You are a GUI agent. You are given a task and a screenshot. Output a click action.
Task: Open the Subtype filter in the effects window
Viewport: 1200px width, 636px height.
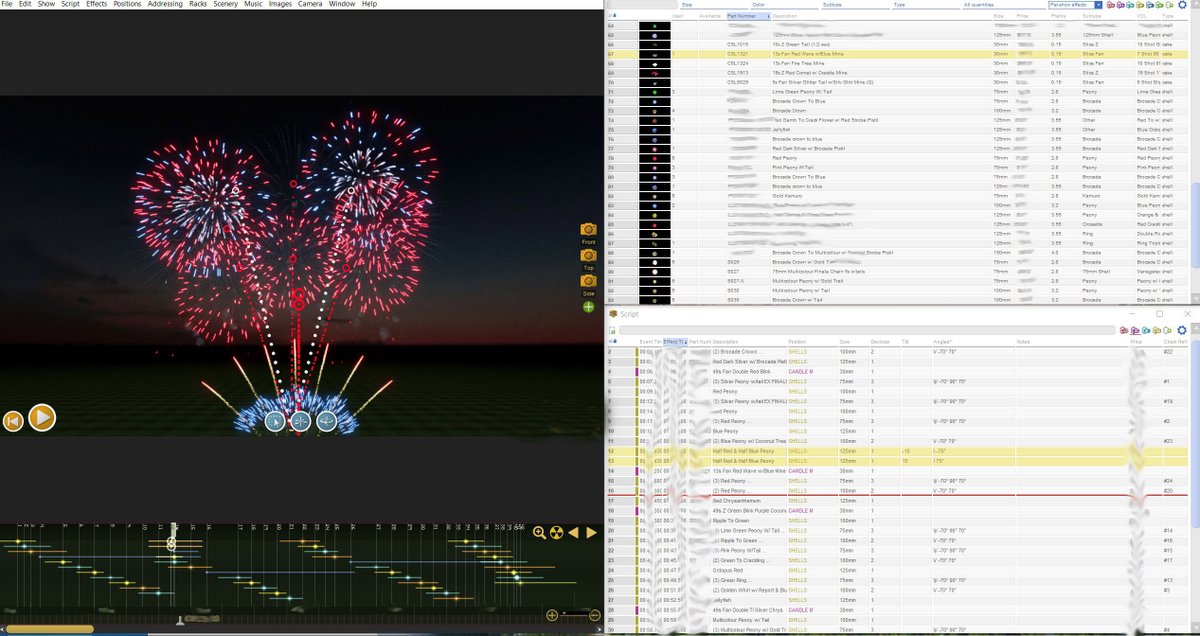click(855, 5)
